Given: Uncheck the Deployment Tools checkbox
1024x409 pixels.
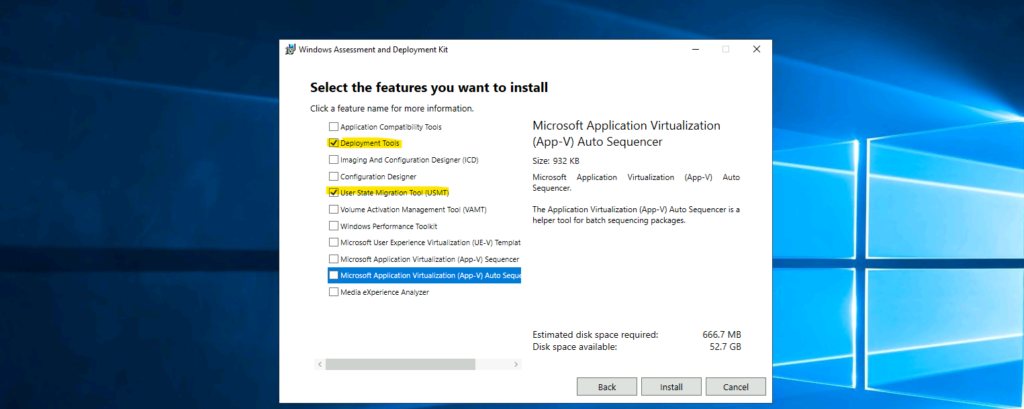Looking at the screenshot, I should 334,143.
